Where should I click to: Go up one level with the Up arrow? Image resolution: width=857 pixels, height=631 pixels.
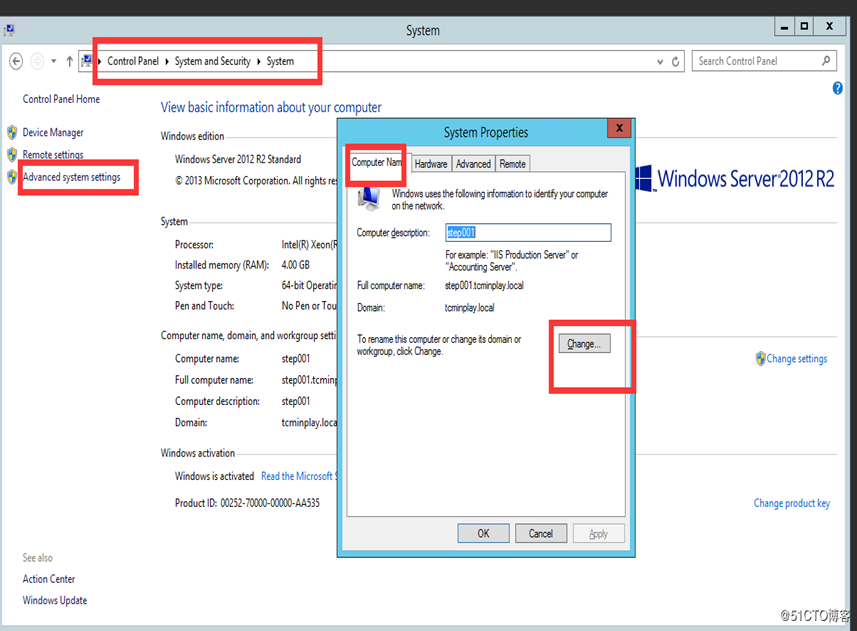[x=69, y=61]
